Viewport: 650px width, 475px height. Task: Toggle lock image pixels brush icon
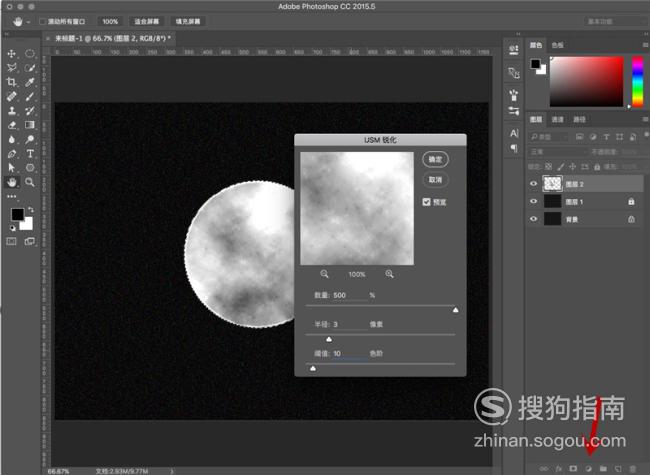[560, 167]
